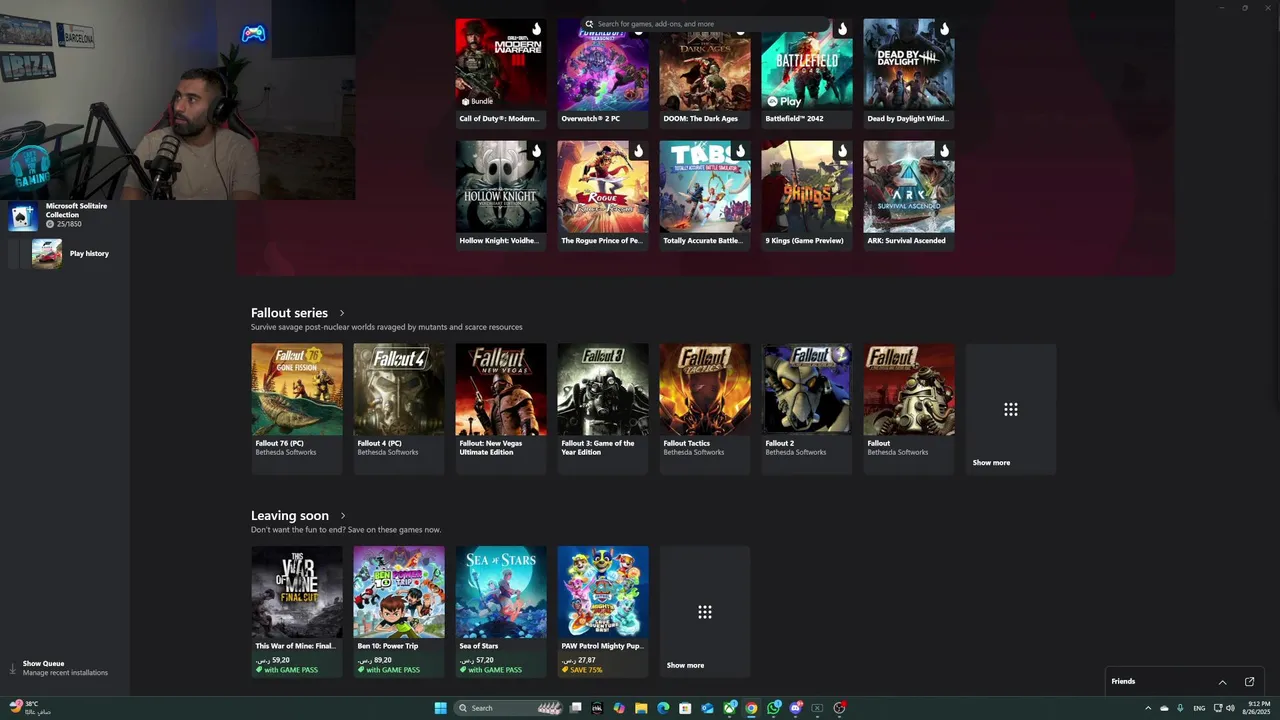Switch to Google Chrome on the taskbar
The image size is (1280, 720).
[751, 708]
